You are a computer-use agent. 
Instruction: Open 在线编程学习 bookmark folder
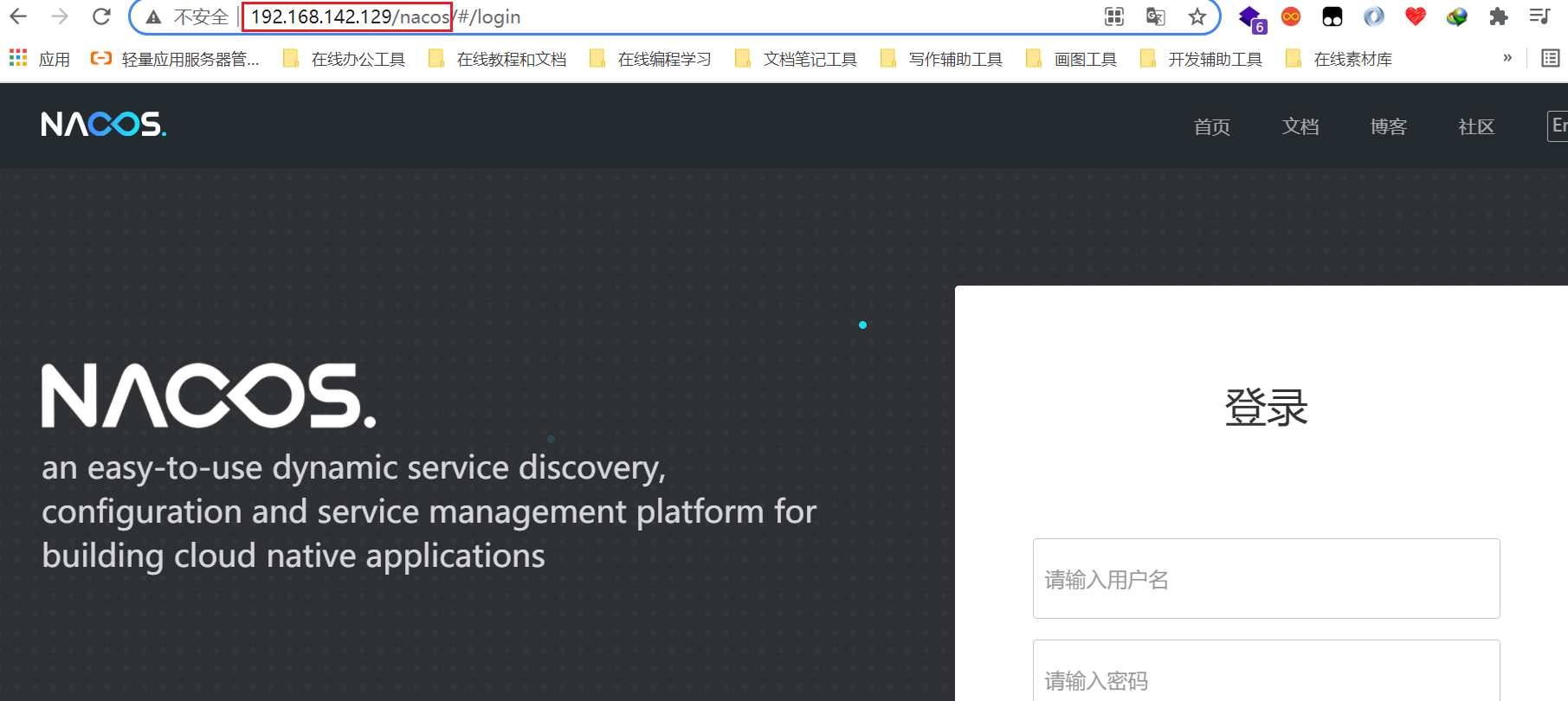650,58
